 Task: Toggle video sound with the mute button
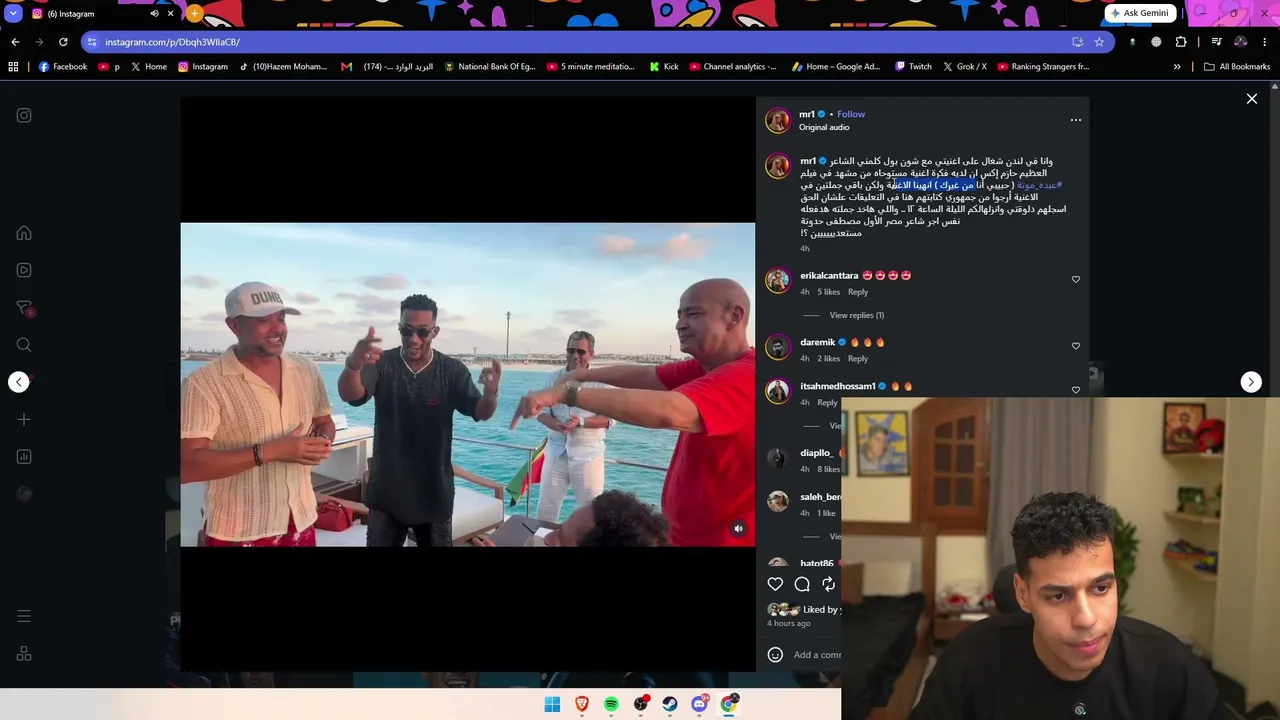[x=738, y=529]
